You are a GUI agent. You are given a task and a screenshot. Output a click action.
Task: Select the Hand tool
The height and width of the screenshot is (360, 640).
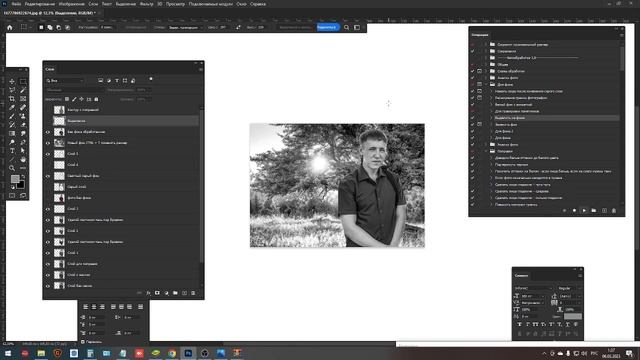click(x=23, y=160)
